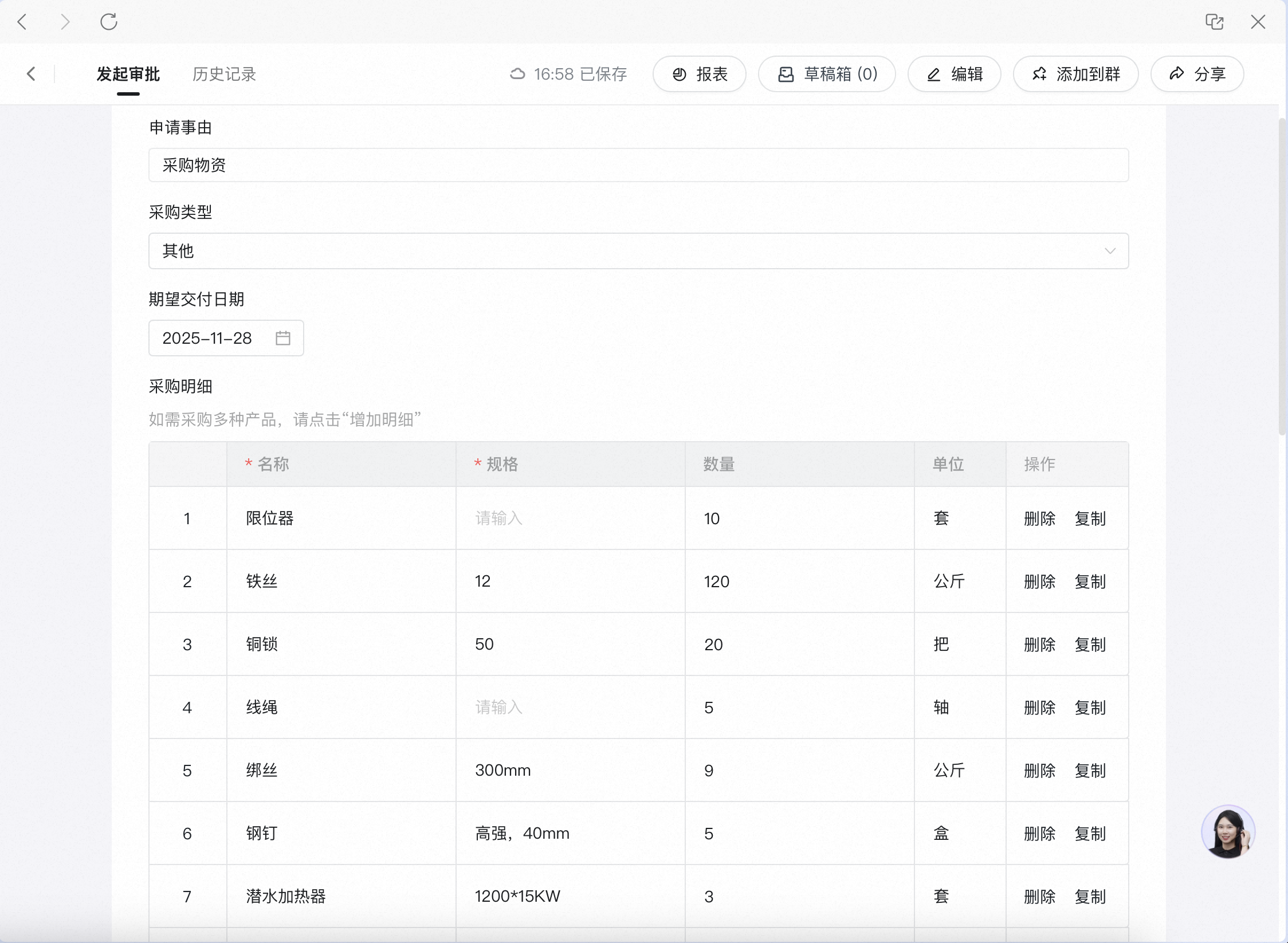
Task: Copy row 1 限位器 via 复制
Action: 1090,518
